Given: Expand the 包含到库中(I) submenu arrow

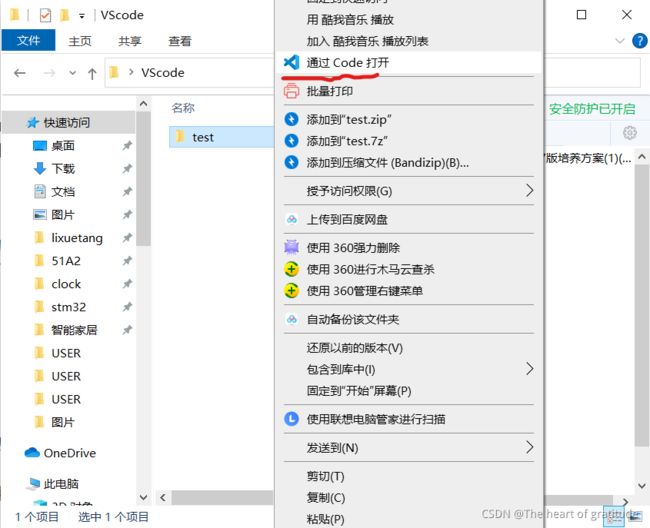Looking at the screenshot, I should click(529, 368).
